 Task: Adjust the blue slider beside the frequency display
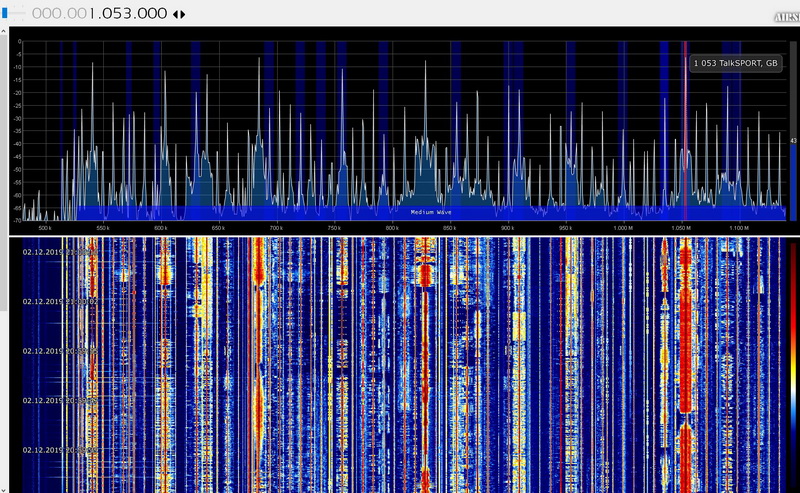(x=5, y=13)
